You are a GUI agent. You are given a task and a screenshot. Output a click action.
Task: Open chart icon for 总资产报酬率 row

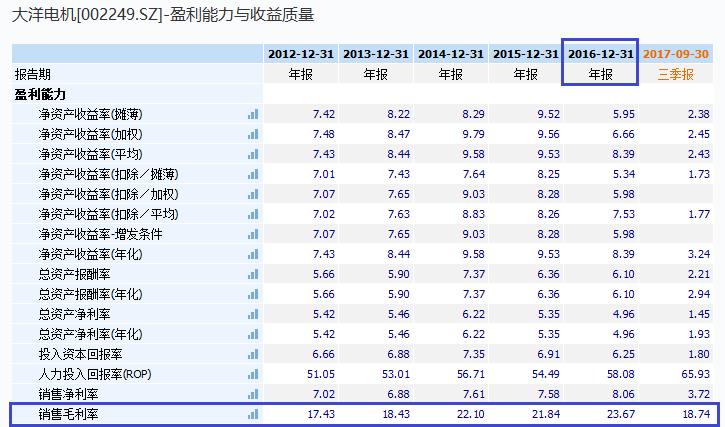click(253, 274)
